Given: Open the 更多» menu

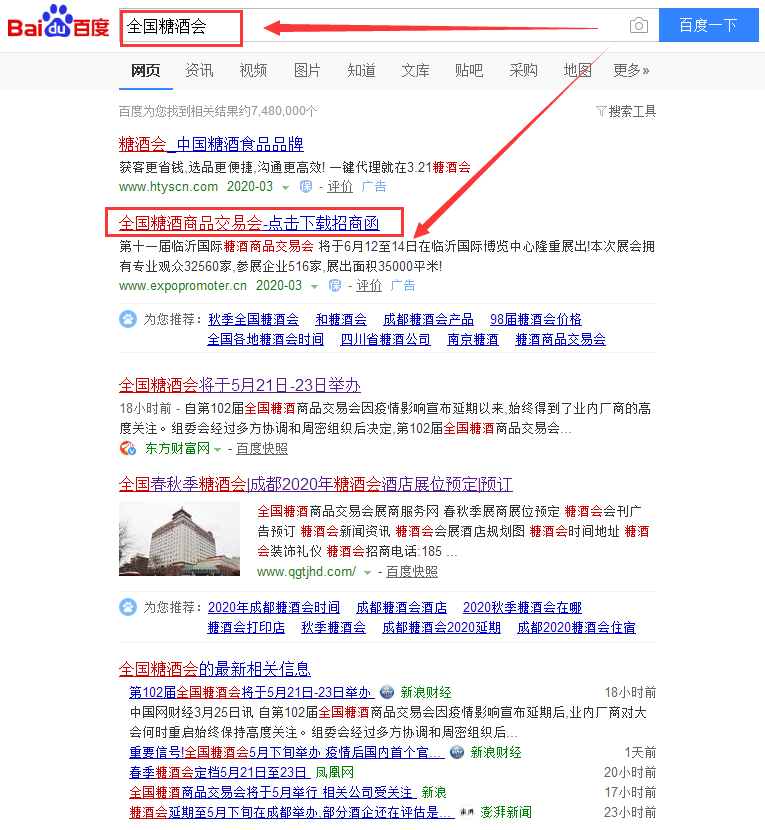Looking at the screenshot, I should pos(631,70).
